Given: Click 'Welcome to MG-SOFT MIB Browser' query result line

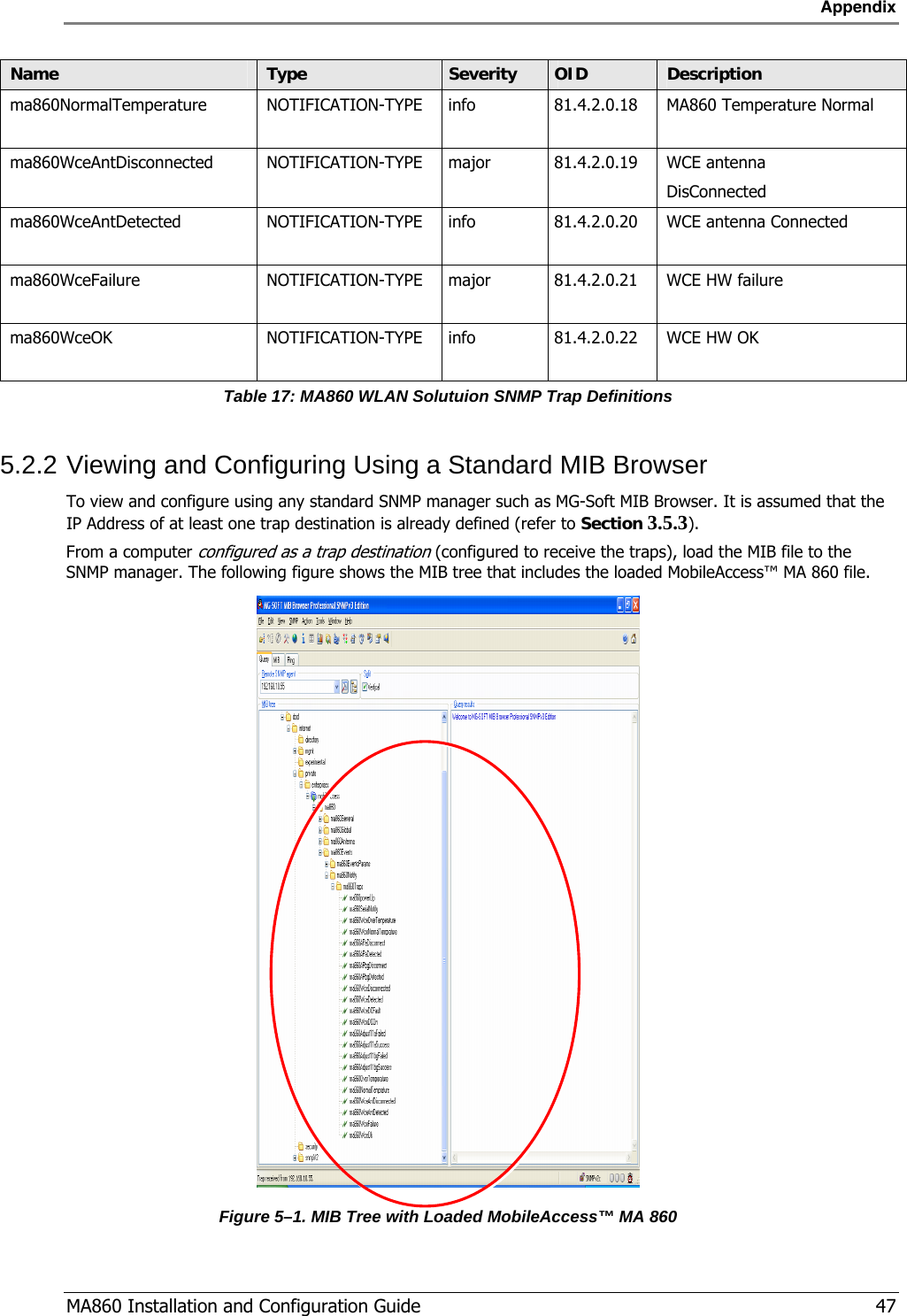Looking at the screenshot, I should tap(504, 717).
